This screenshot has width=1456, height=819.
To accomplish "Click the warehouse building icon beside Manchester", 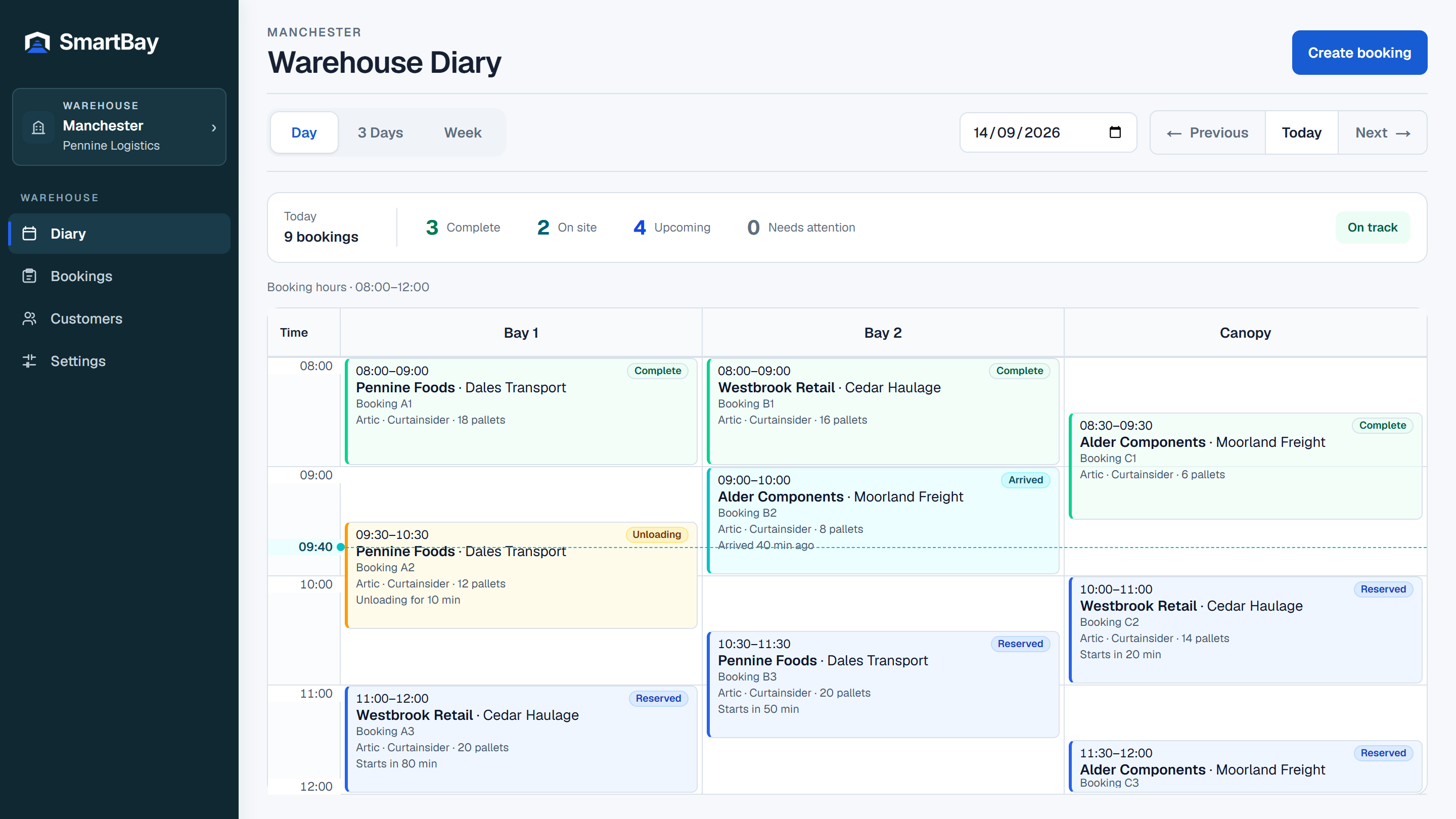I will click(x=38, y=128).
